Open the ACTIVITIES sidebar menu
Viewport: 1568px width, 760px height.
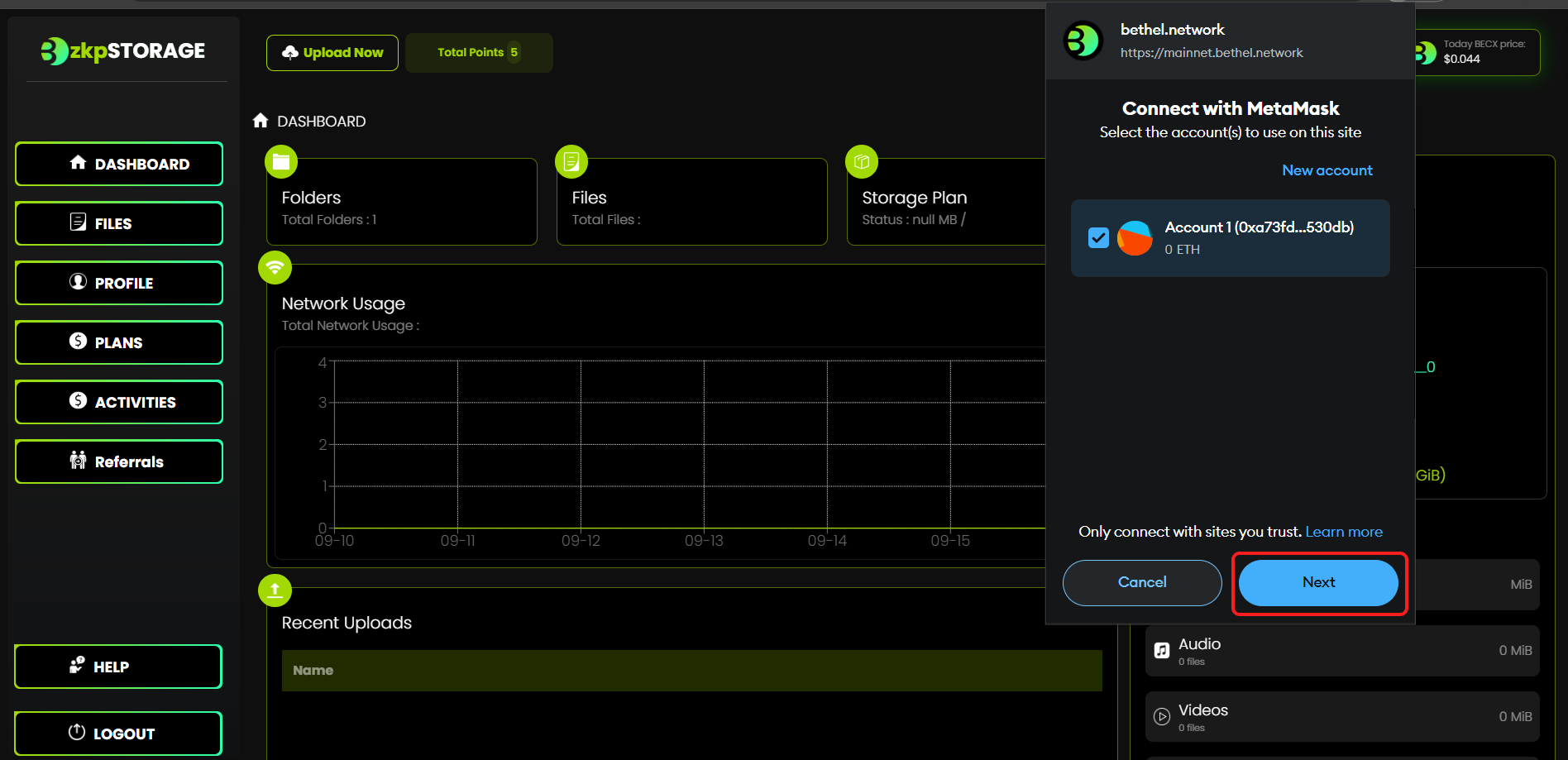[x=119, y=402]
